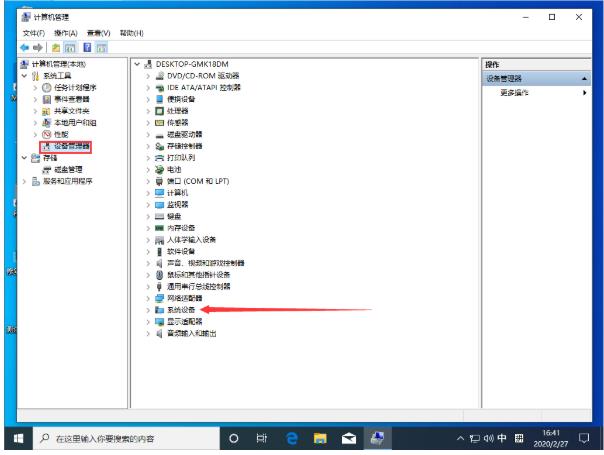The height and width of the screenshot is (455, 604).
Task: Open the 帮助(H) menu
Action: [132, 33]
